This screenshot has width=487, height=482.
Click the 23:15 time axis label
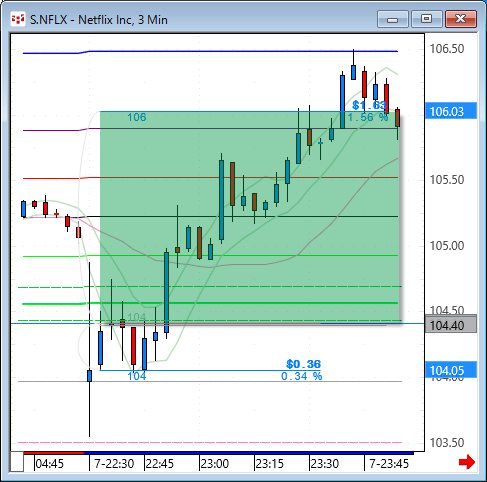coord(270,464)
